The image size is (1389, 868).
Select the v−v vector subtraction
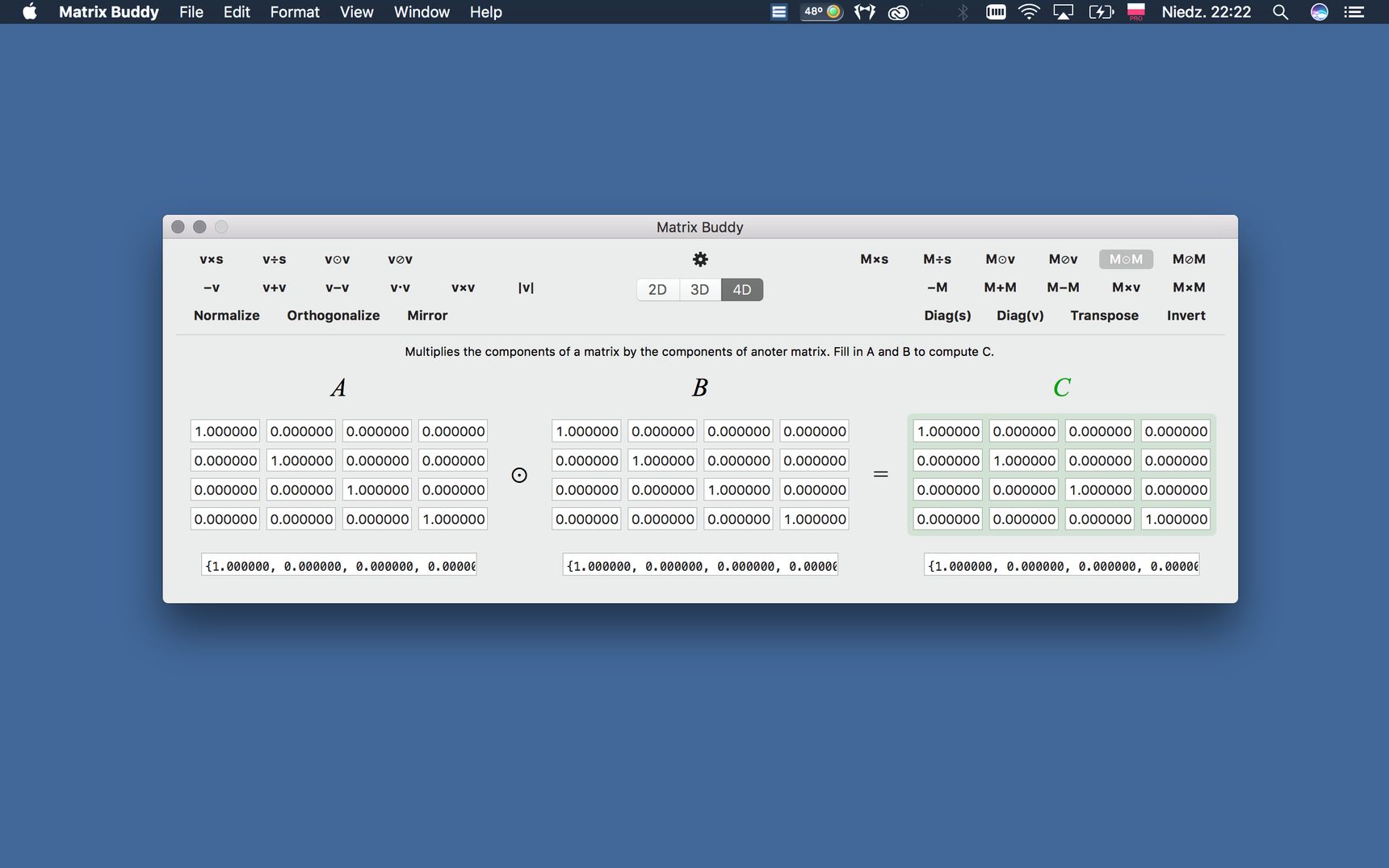click(x=338, y=287)
